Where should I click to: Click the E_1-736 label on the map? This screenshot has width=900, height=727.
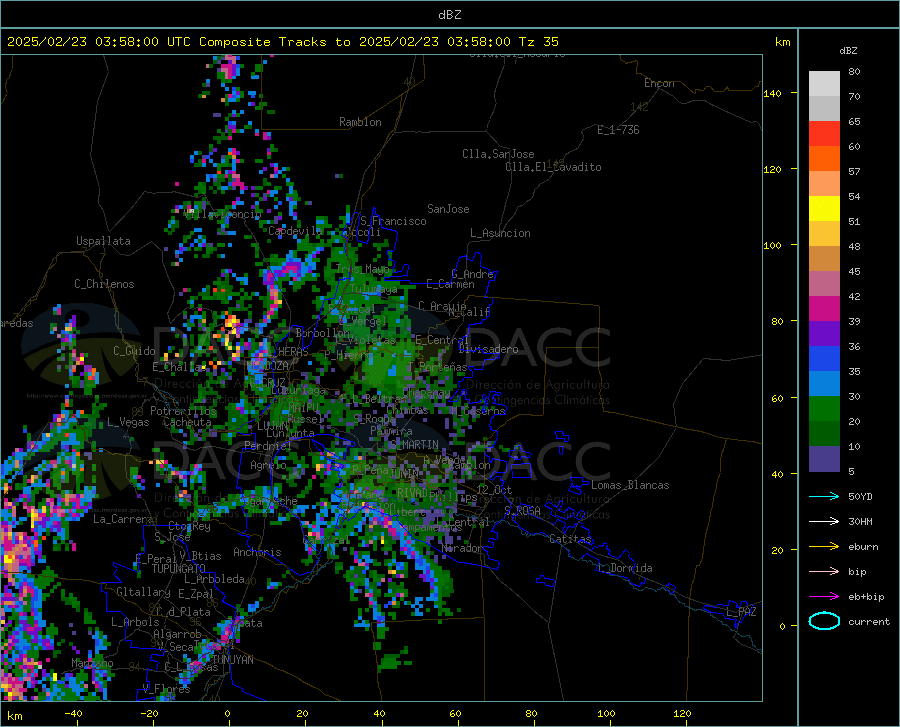618,130
